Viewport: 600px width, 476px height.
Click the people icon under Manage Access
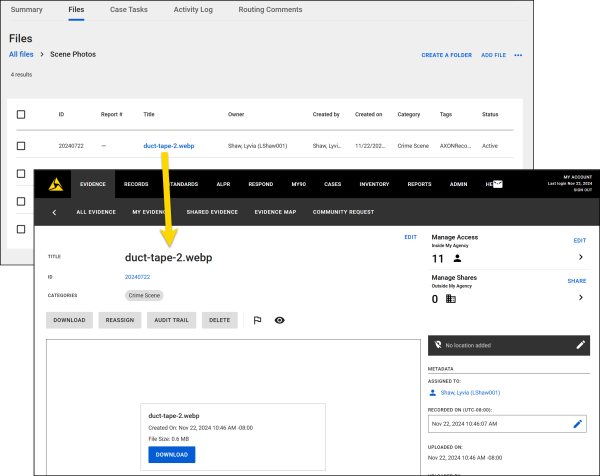[x=457, y=257]
